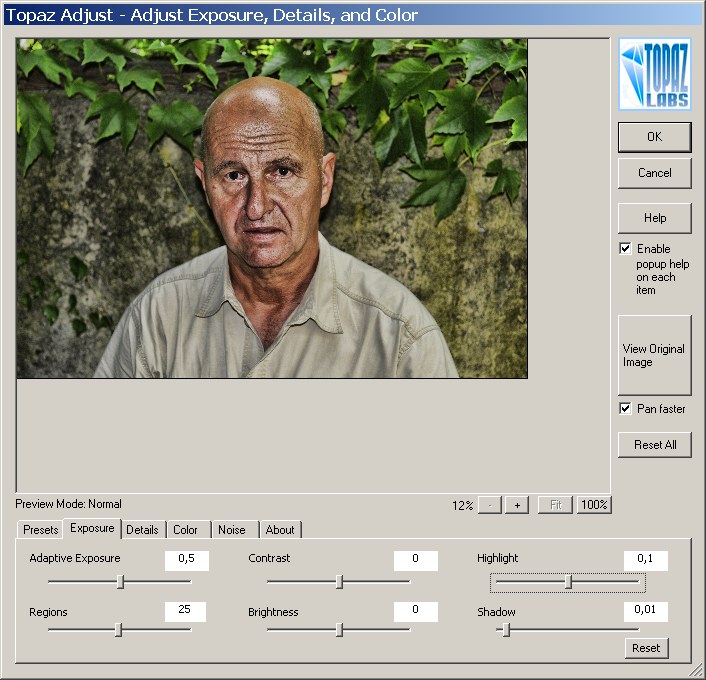Uncheck the Pan faster checkbox
The width and height of the screenshot is (706, 680).
point(625,409)
